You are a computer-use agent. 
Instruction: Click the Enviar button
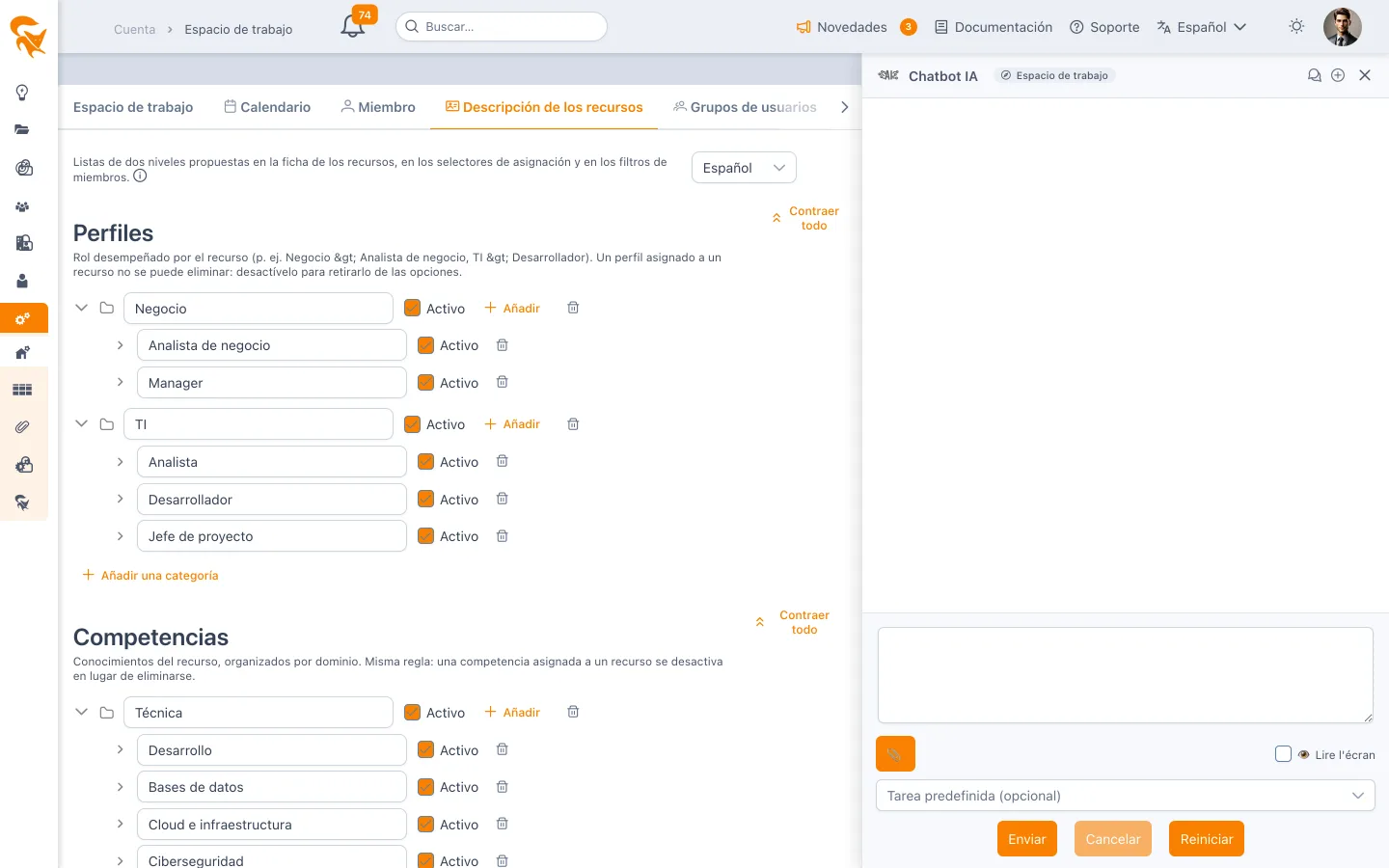[1027, 839]
